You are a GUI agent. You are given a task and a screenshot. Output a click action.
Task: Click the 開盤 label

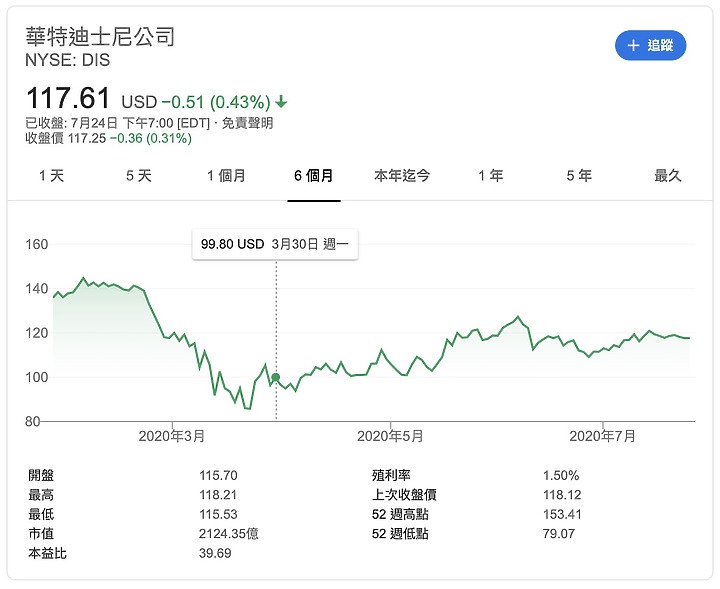tap(41, 475)
